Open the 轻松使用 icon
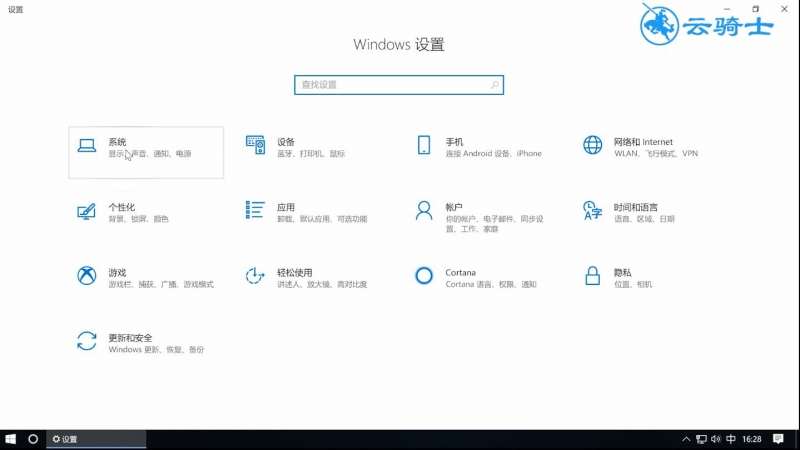 click(255, 276)
